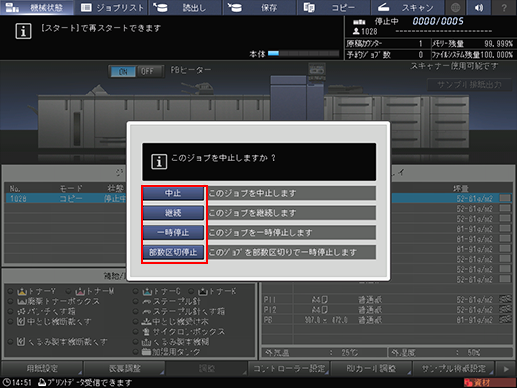Select the PB tray row
The image size is (517, 388).
pos(387,320)
